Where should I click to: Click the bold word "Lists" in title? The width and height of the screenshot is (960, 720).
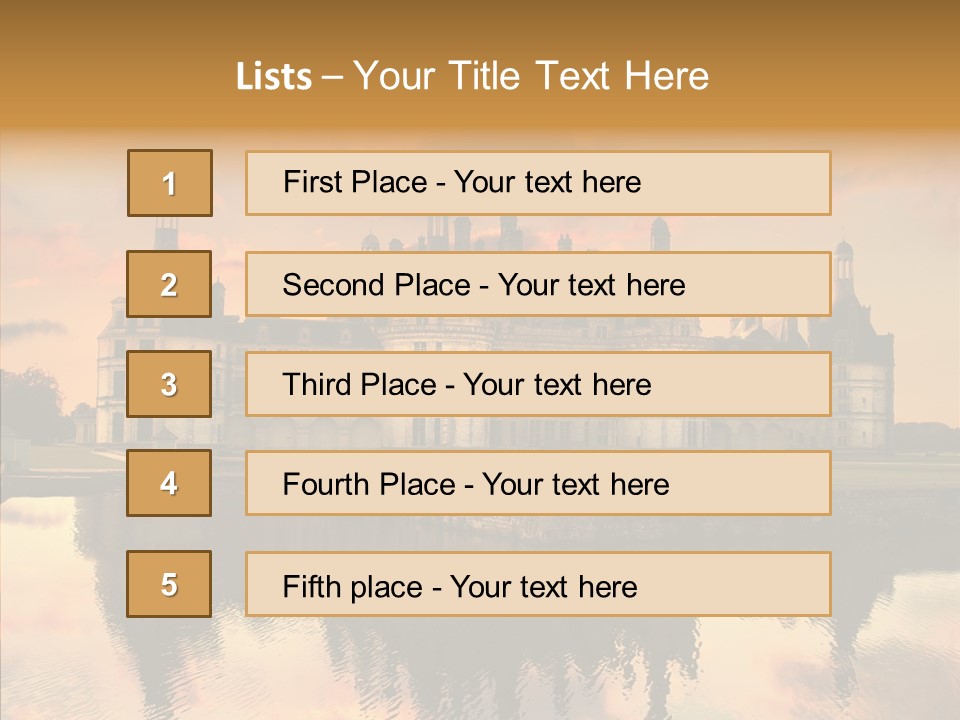[x=274, y=77]
